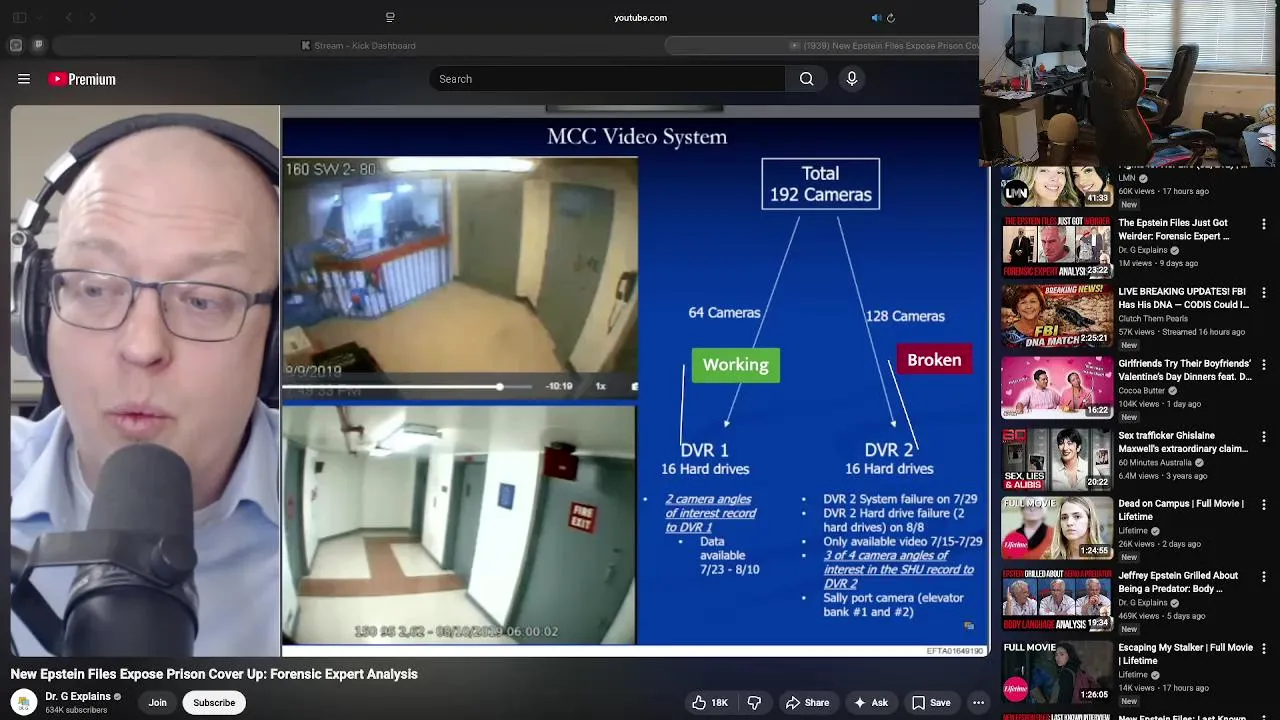Screen dimensions: 1280x720
Task: Like the video with thumbs-up 18K
Action: (x=709, y=703)
